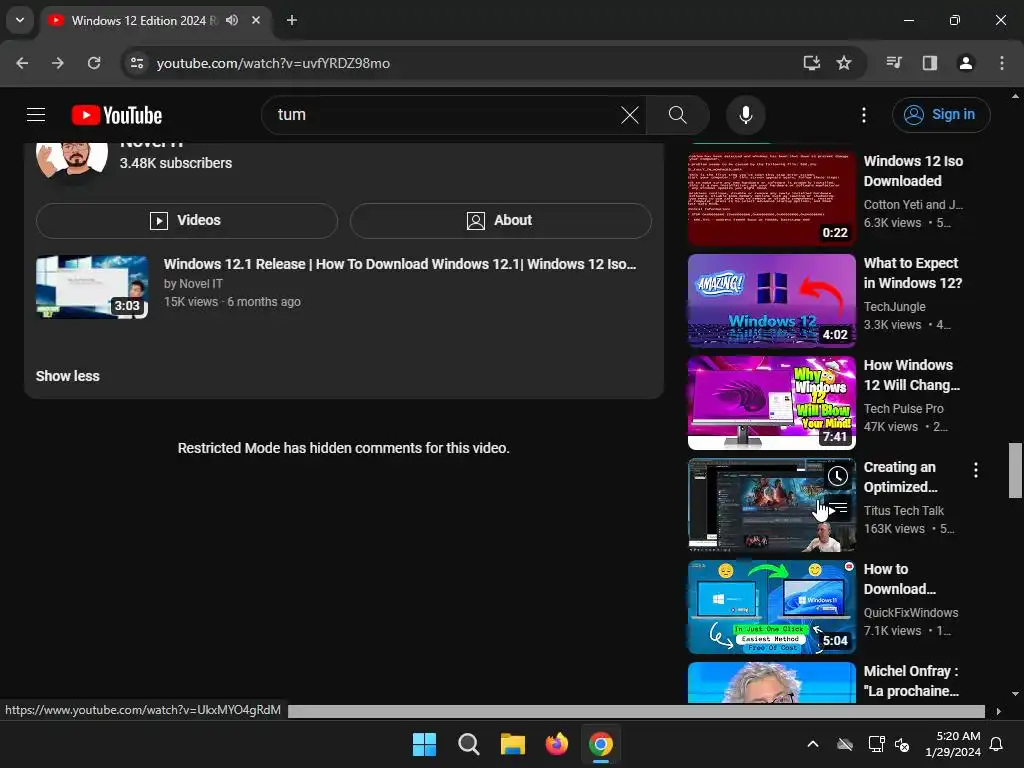Show hidden system tray icons
This screenshot has width=1024, height=768.
[x=812, y=744]
